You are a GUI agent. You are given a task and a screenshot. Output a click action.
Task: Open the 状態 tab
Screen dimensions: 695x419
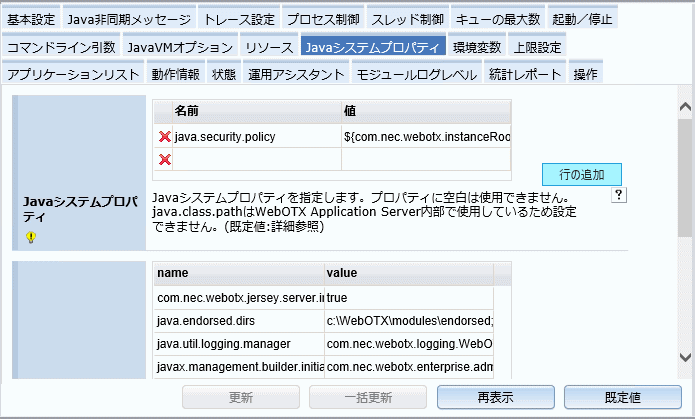tap(224, 74)
